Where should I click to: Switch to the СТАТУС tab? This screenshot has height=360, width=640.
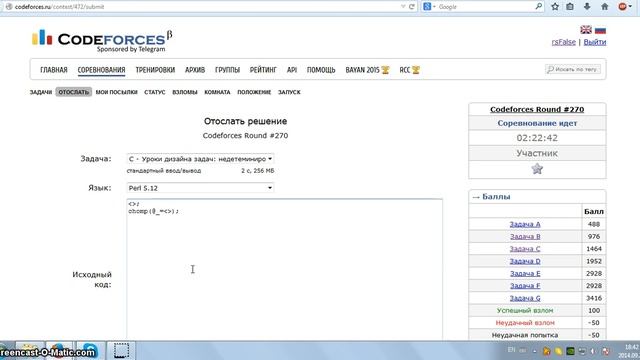(155, 92)
